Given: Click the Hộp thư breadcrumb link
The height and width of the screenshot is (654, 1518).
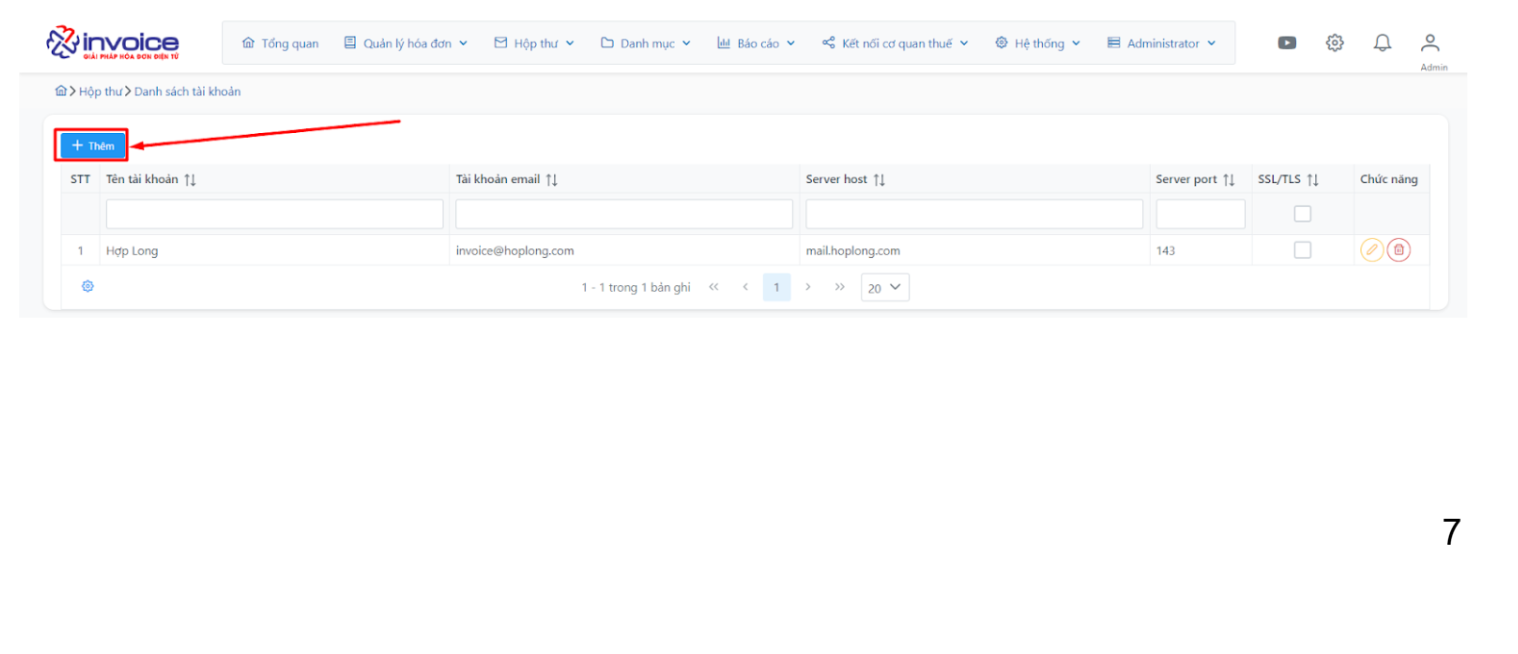Looking at the screenshot, I should click(100, 91).
